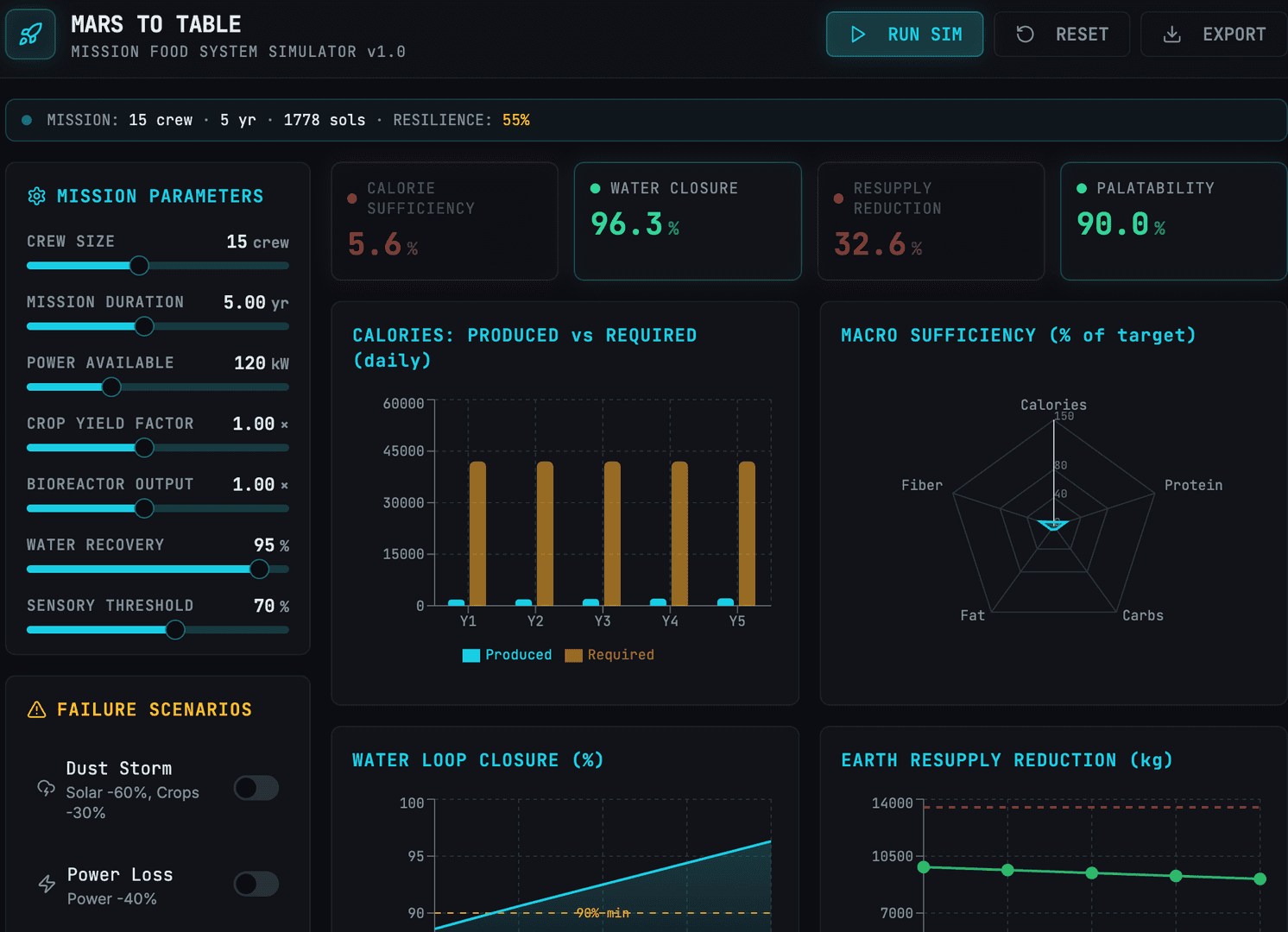The height and width of the screenshot is (932, 1288).
Task: Click the play icon in Run Sim
Action: pyautogui.click(x=858, y=35)
